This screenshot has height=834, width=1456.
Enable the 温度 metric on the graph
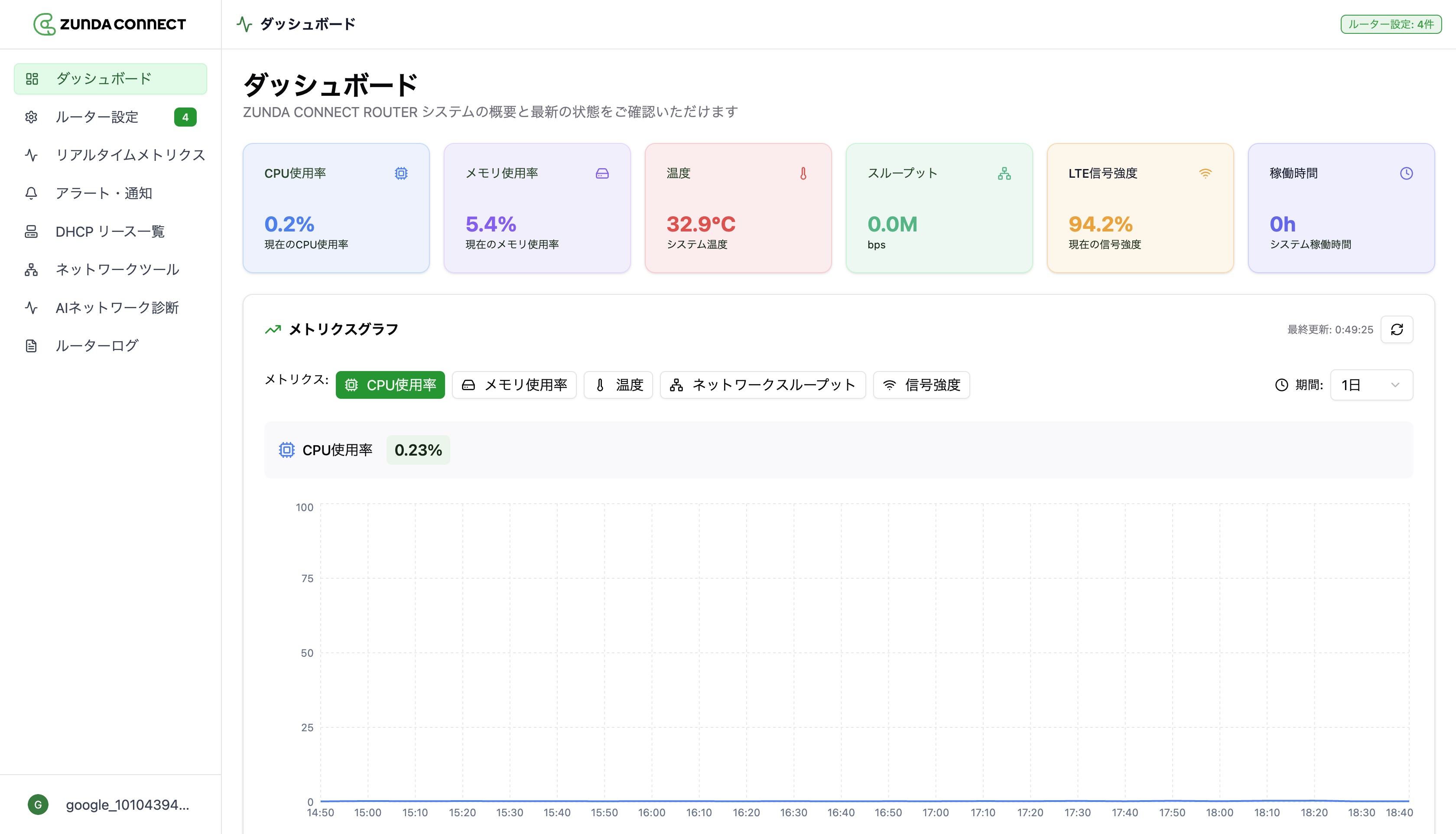coord(618,385)
